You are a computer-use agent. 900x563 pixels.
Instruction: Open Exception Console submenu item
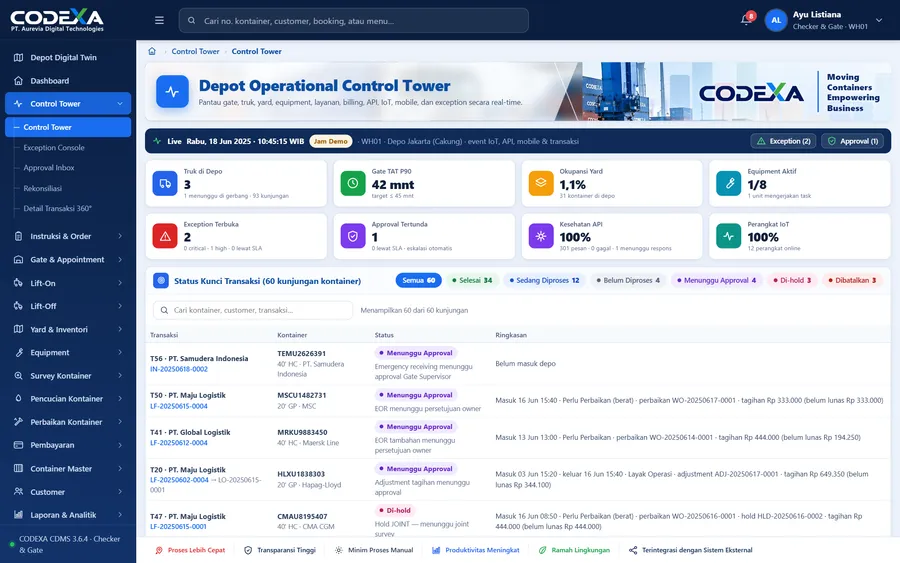[x=54, y=147]
